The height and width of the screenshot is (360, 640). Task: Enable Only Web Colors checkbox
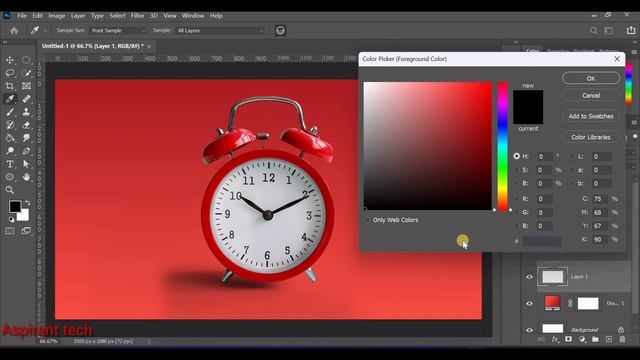(x=367, y=220)
